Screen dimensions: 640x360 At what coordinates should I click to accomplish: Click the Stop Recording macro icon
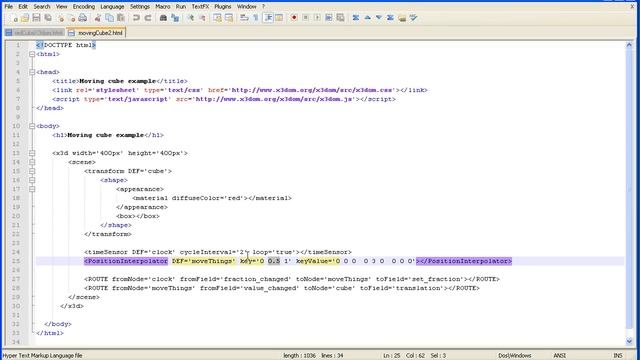(x=305, y=18)
